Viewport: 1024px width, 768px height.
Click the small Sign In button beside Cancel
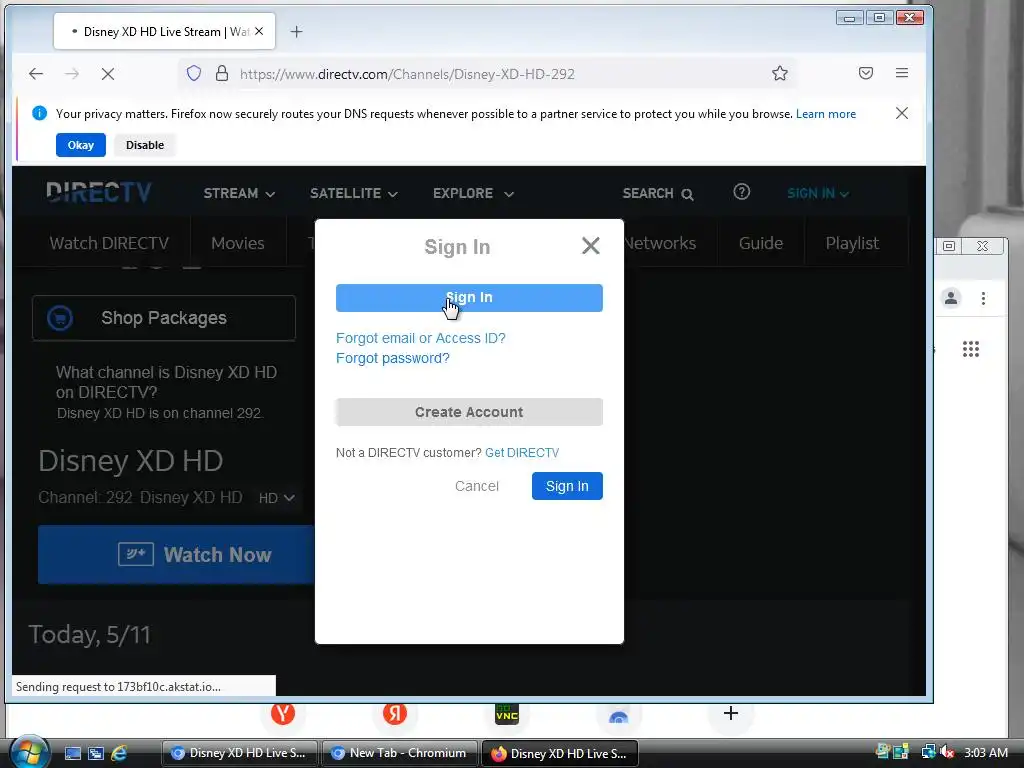(567, 486)
